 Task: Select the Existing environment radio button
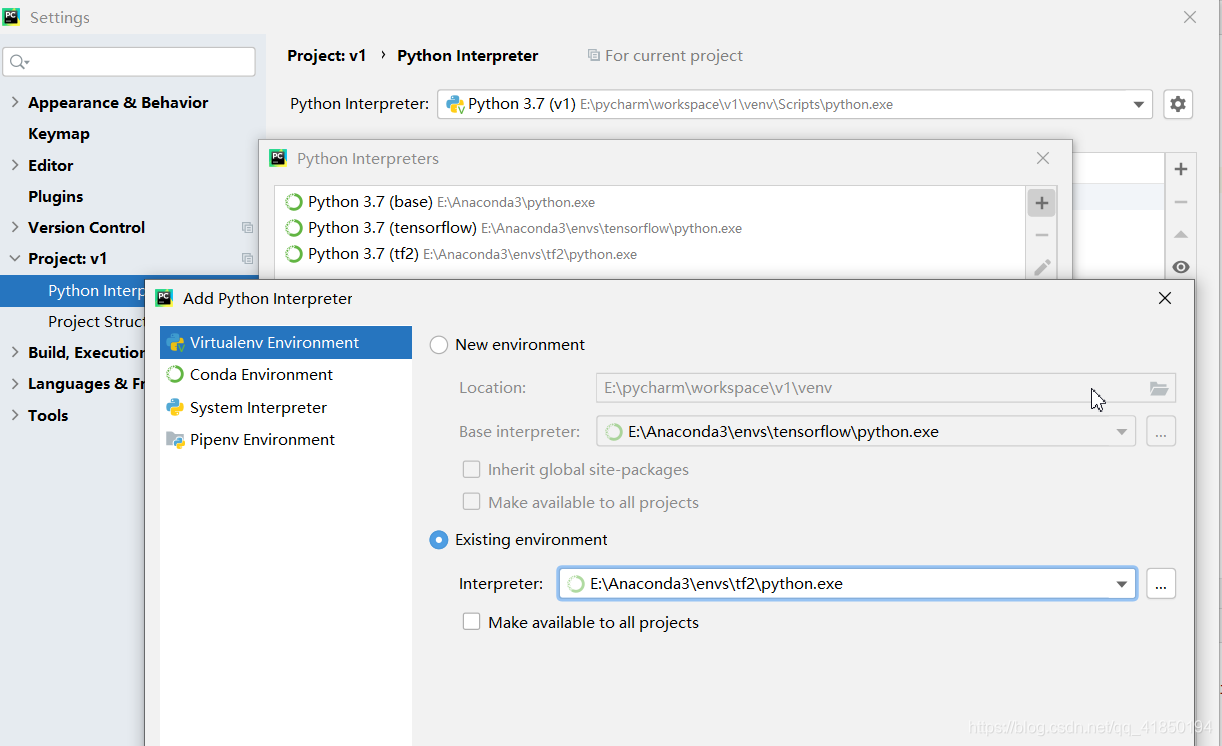tap(439, 540)
